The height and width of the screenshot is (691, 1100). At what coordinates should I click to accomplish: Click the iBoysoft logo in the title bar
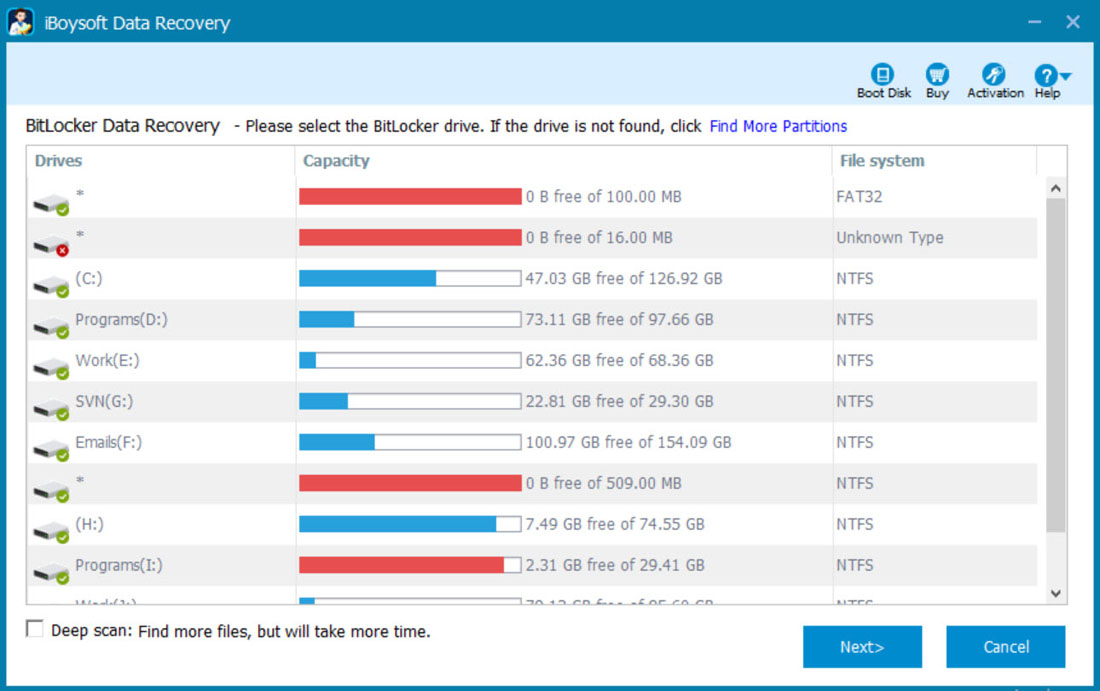(x=21, y=21)
